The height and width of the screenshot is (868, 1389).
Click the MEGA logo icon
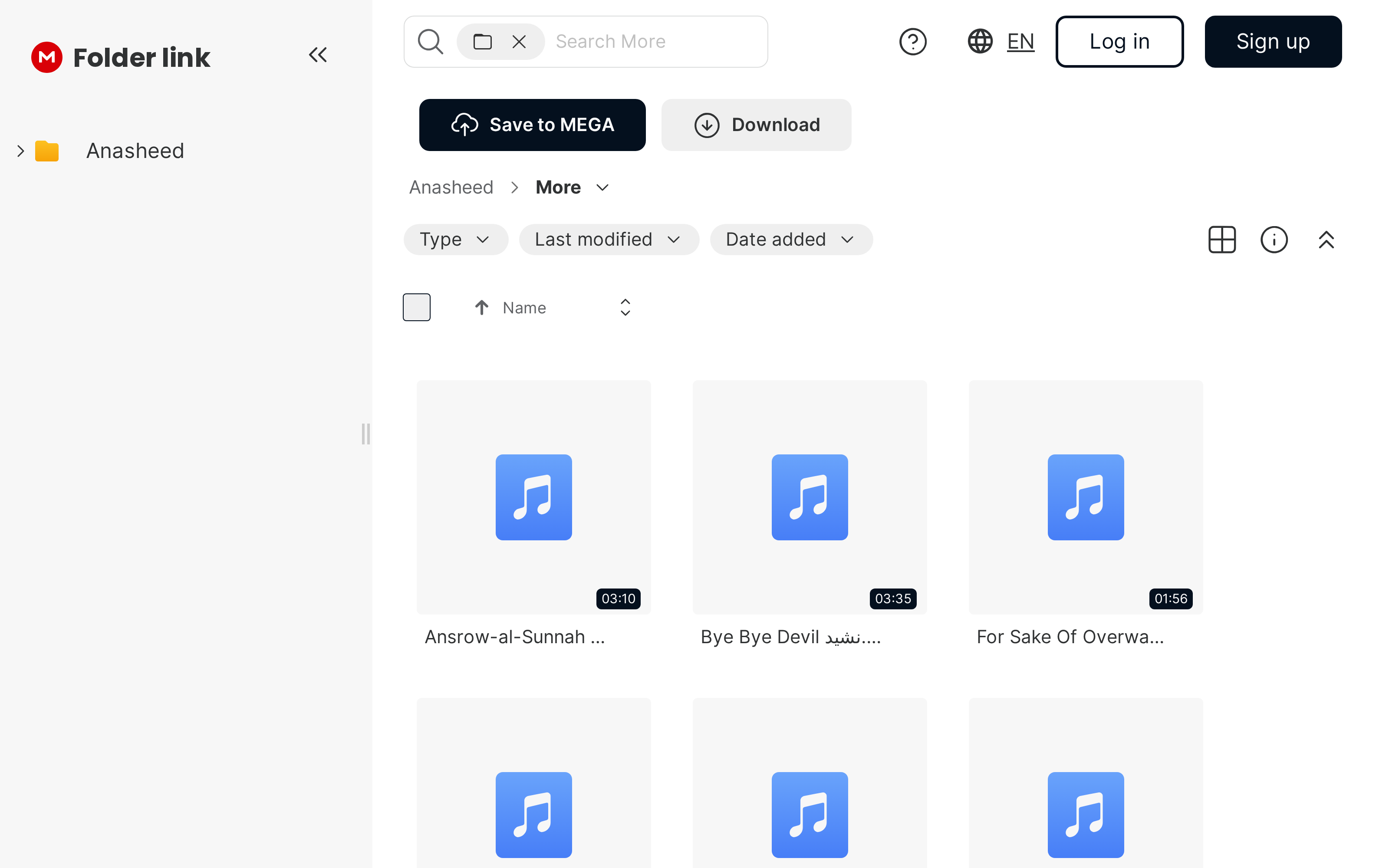coord(46,57)
